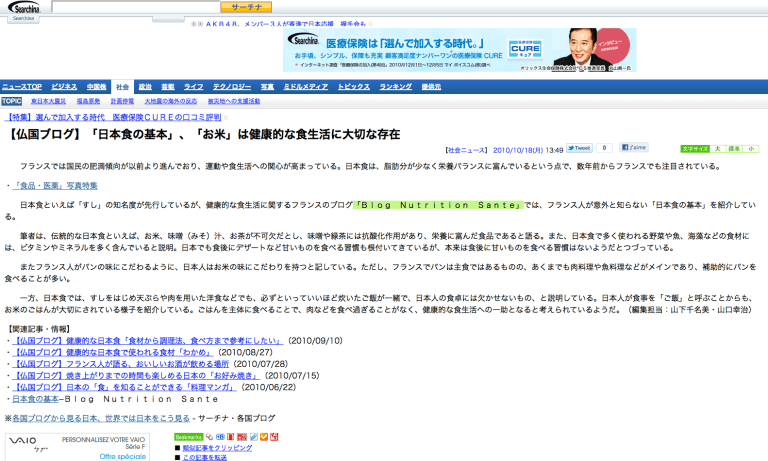The image size is (768, 461).
Task: Open the 福島原発 topic link
Action: coord(88,101)
